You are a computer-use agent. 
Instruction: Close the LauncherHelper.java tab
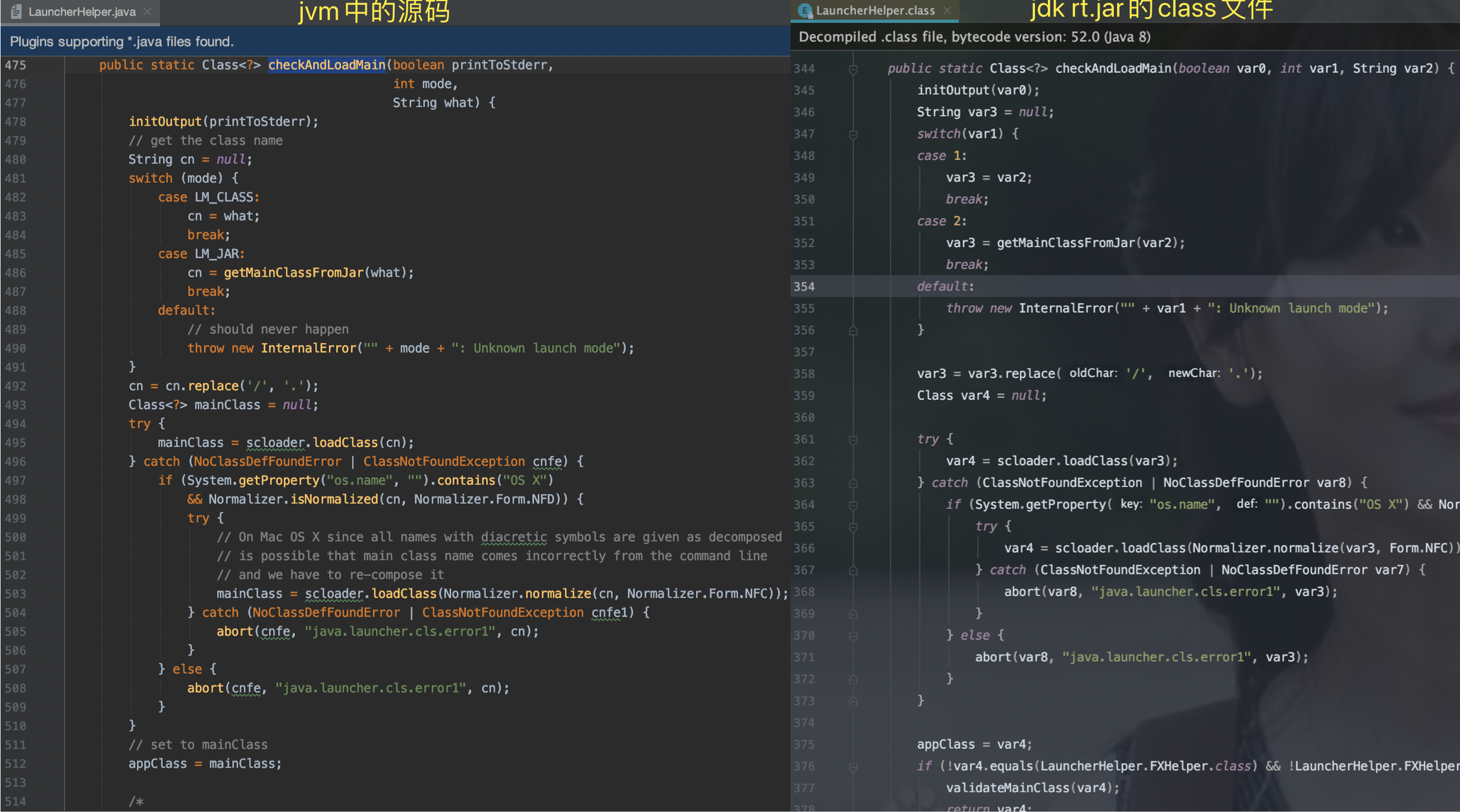coord(147,11)
